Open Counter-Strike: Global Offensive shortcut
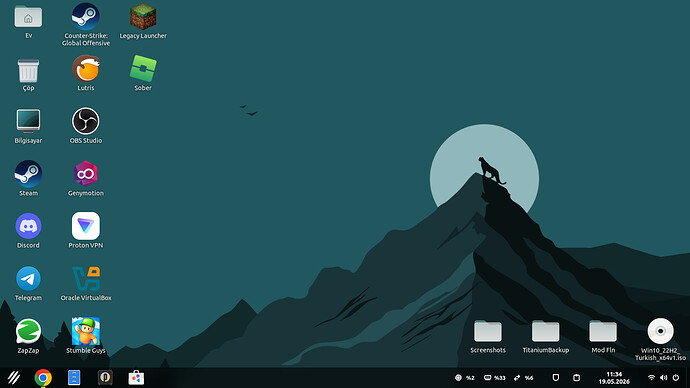Viewport: 690px width, 388px height. [85, 17]
